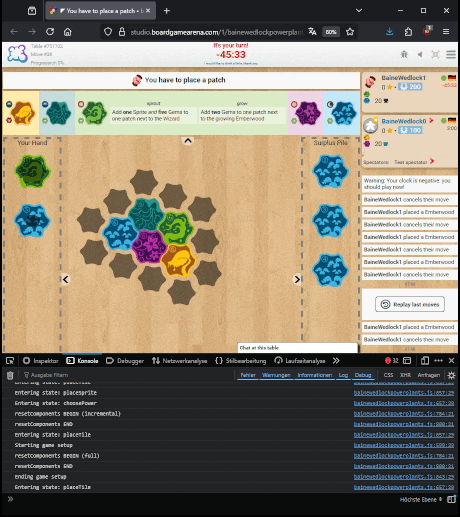Collapse power panel with the up chevron

coord(188,141)
